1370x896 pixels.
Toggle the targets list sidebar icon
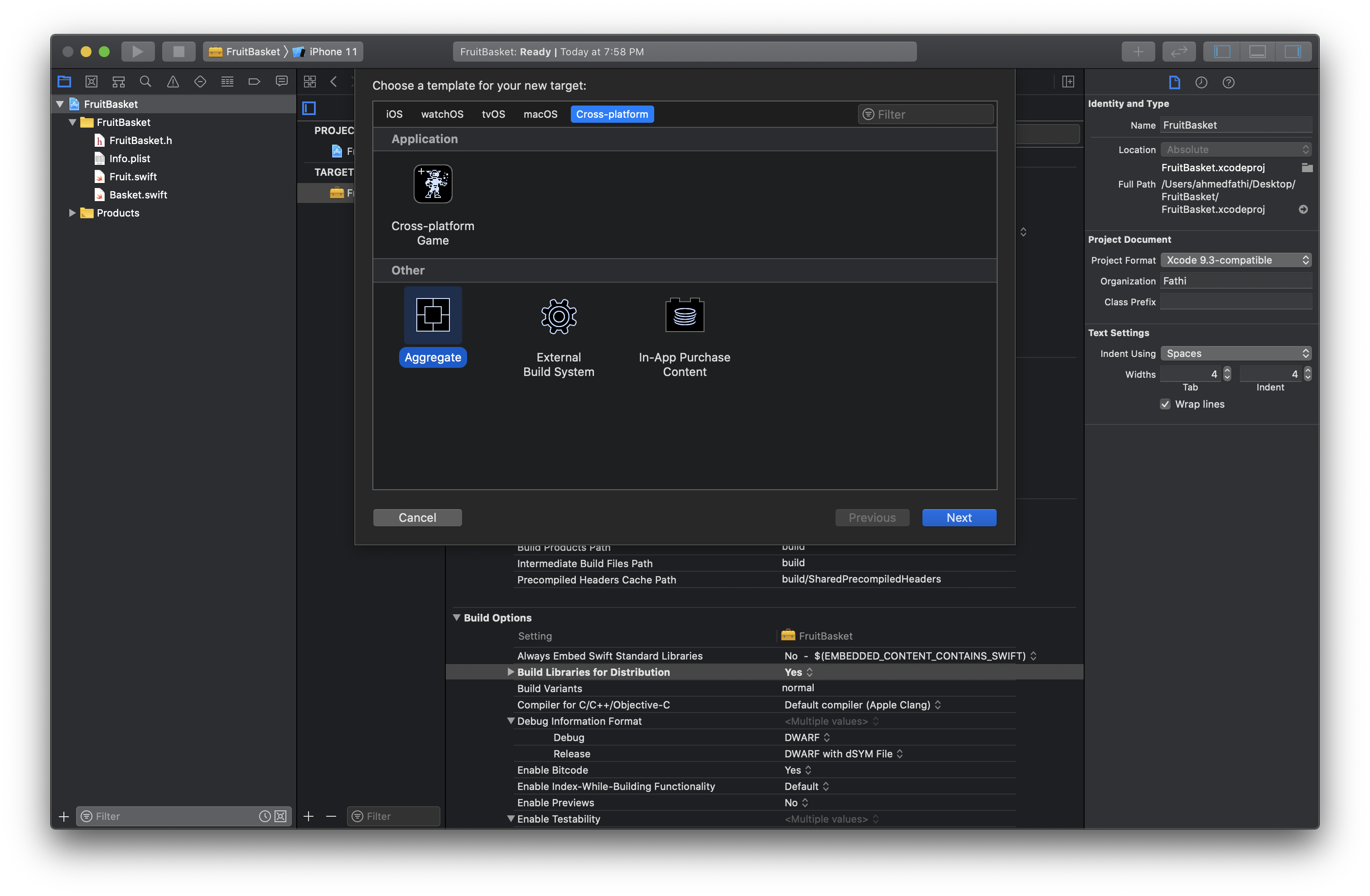click(x=309, y=108)
